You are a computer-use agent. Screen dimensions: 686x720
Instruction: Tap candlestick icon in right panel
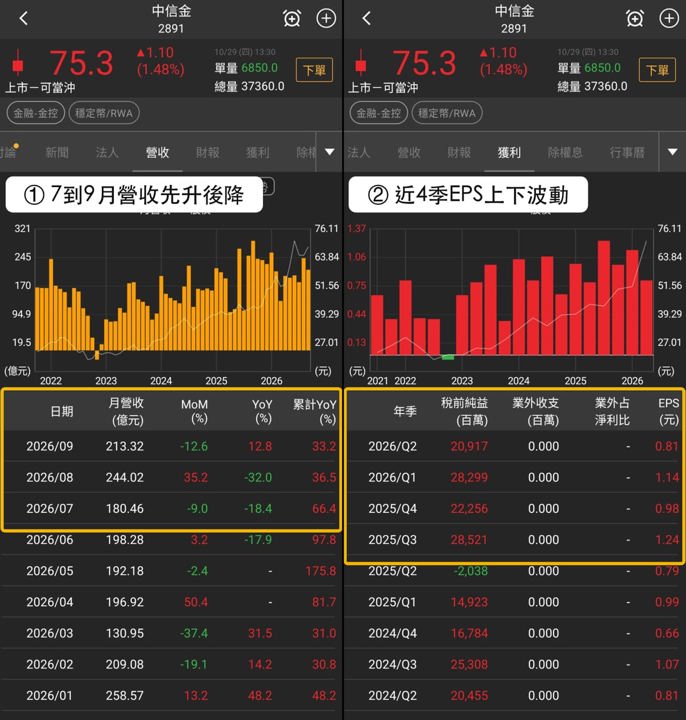[x=361, y=63]
